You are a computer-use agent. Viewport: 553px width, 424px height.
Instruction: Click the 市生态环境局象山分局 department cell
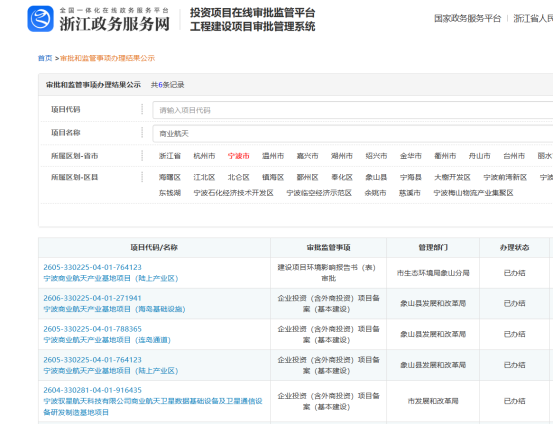(433, 273)
